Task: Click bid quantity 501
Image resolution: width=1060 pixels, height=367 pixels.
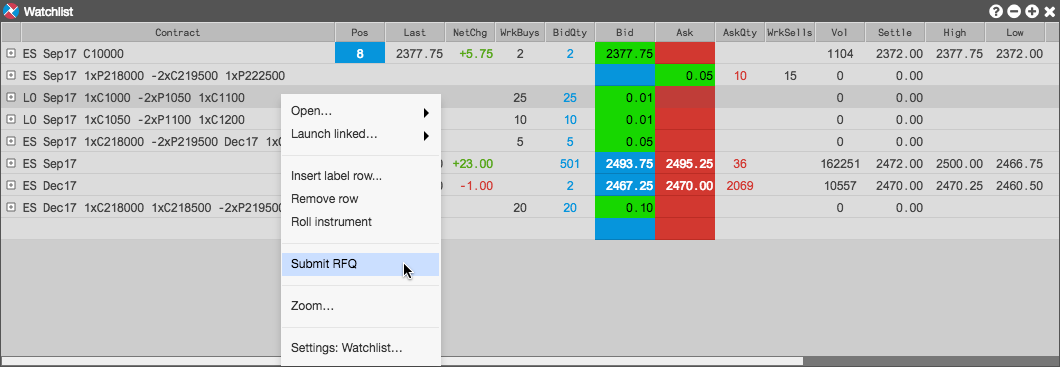Action: click(570, 164)
